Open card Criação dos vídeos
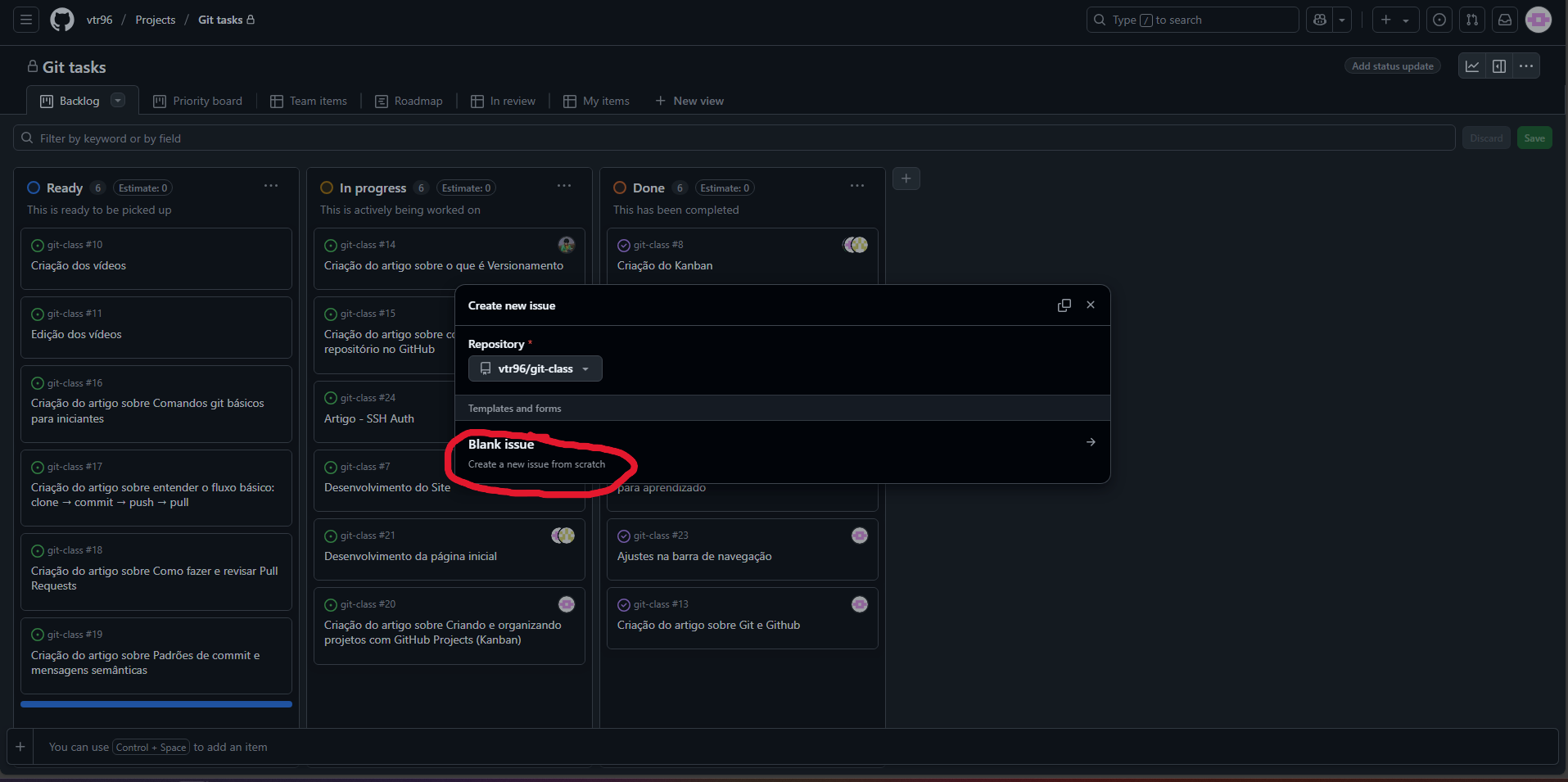 pyautogui.click(x=79, y=265)
